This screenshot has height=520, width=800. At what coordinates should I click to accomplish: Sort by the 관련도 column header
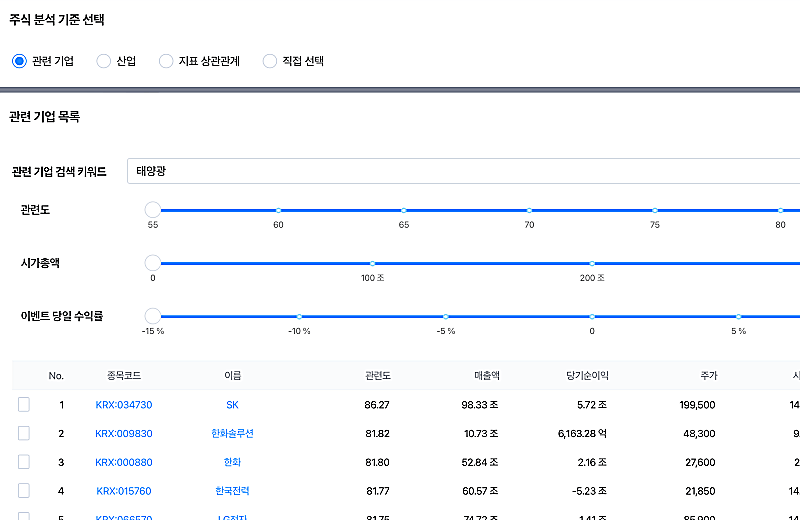tap(378, 376)
